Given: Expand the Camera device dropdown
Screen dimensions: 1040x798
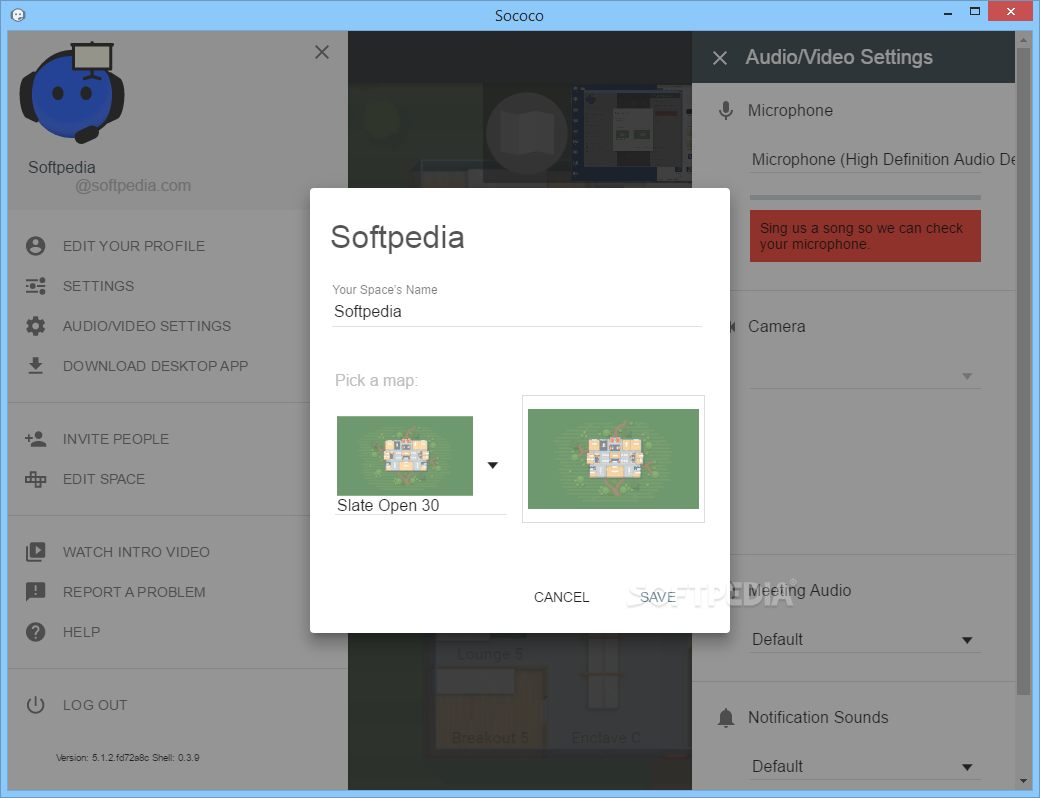Looking at the screenshot, I should pyautogui.click(x=967, y=376).
